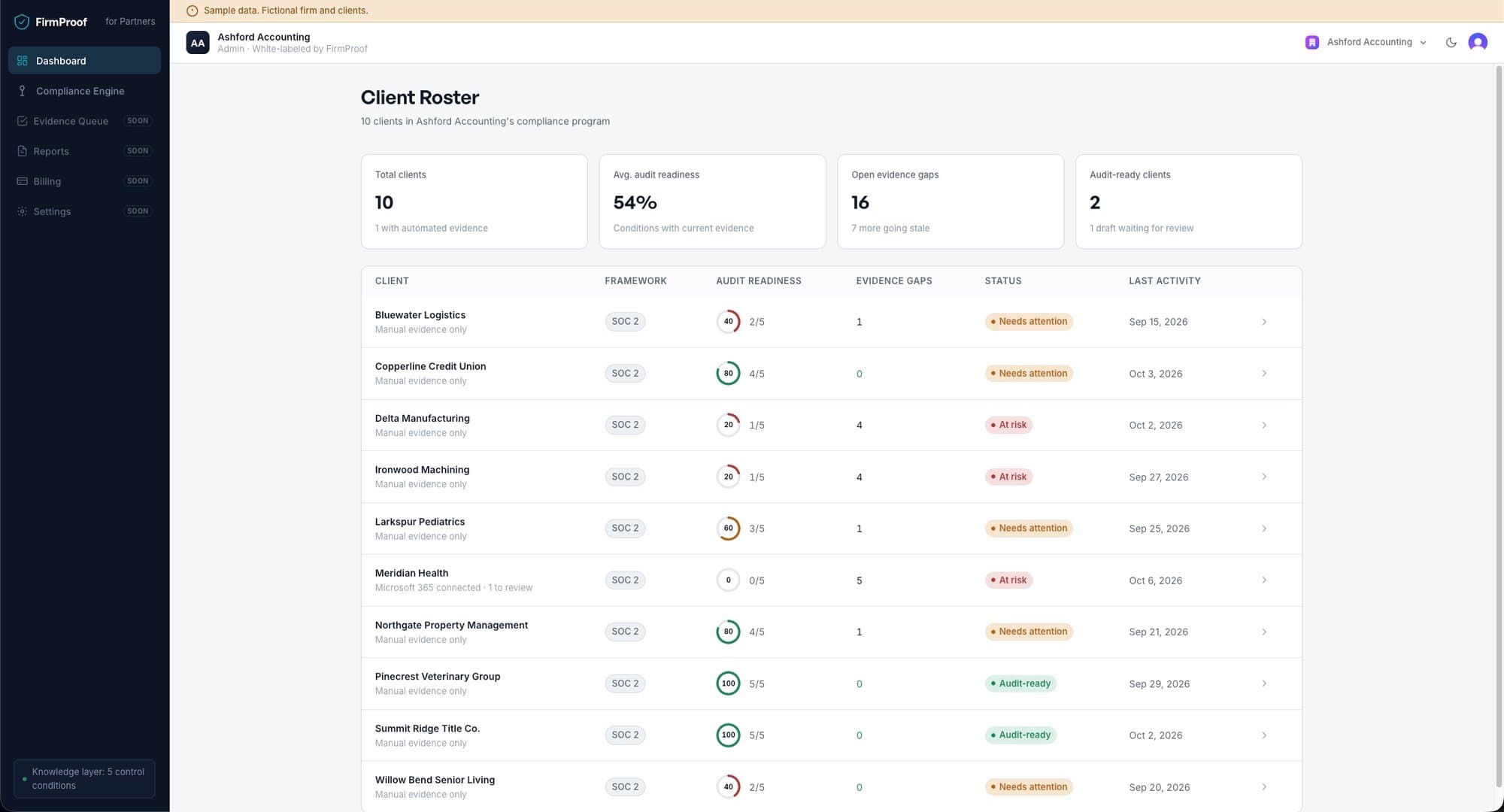Open Compliance Engine in the sidebar
1504x812 pixels.
[84, 91]
